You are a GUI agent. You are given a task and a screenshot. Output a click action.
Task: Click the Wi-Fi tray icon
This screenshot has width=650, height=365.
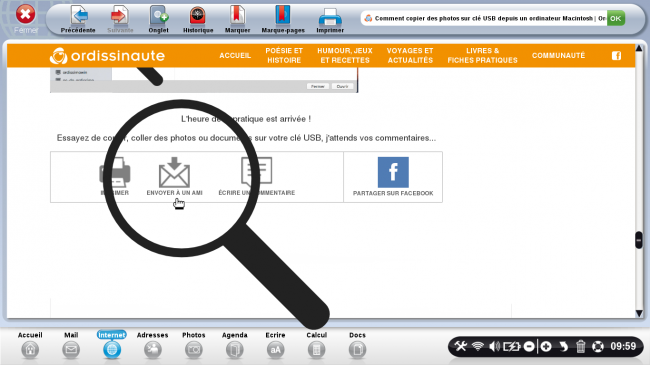[x=478, y=346]
